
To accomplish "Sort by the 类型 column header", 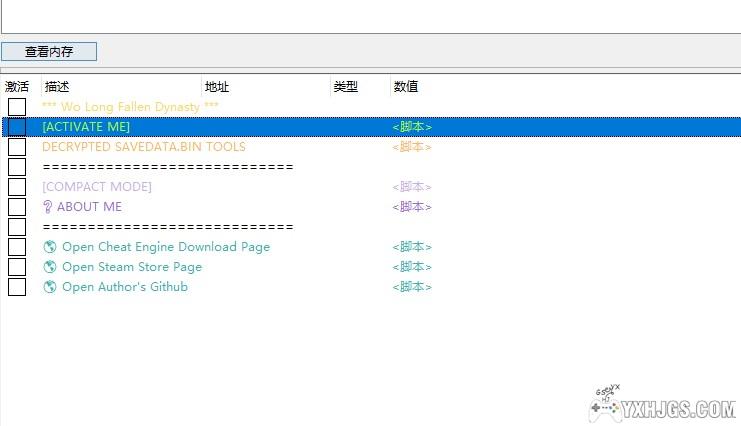I will (x=346, y=87).
